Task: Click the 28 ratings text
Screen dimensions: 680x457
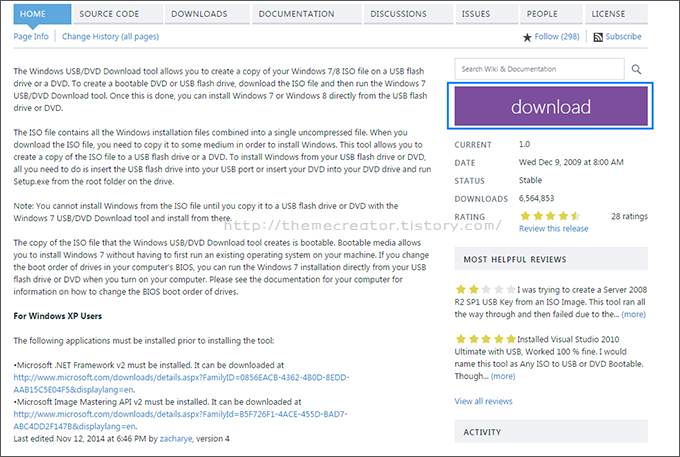Action: click(629, 216)
